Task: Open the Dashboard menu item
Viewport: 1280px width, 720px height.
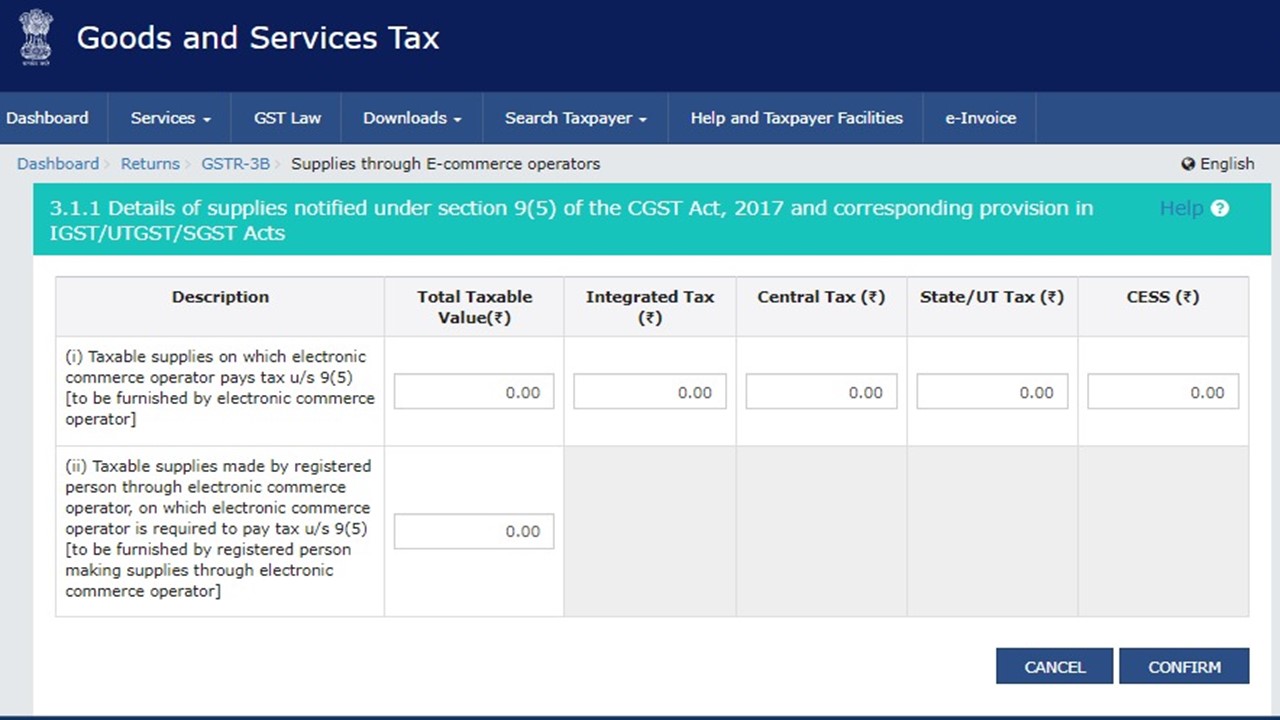Action: [x=47, y=118]
